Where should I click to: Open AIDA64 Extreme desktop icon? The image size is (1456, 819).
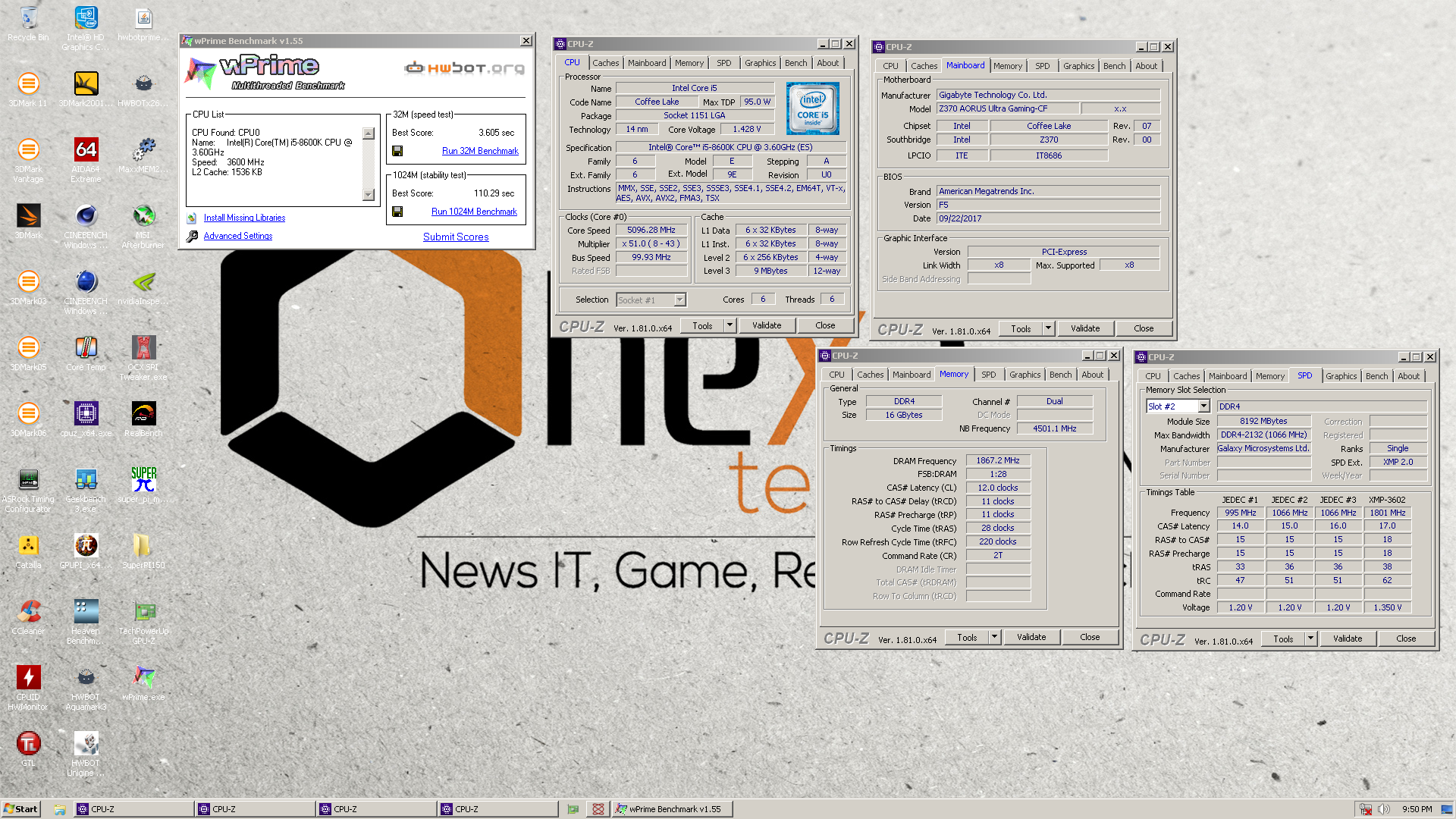[x=86, y=160]
